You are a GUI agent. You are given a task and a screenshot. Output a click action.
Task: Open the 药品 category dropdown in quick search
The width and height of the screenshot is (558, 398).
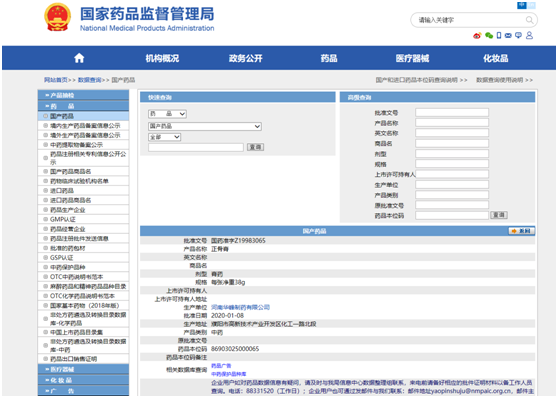167,114
